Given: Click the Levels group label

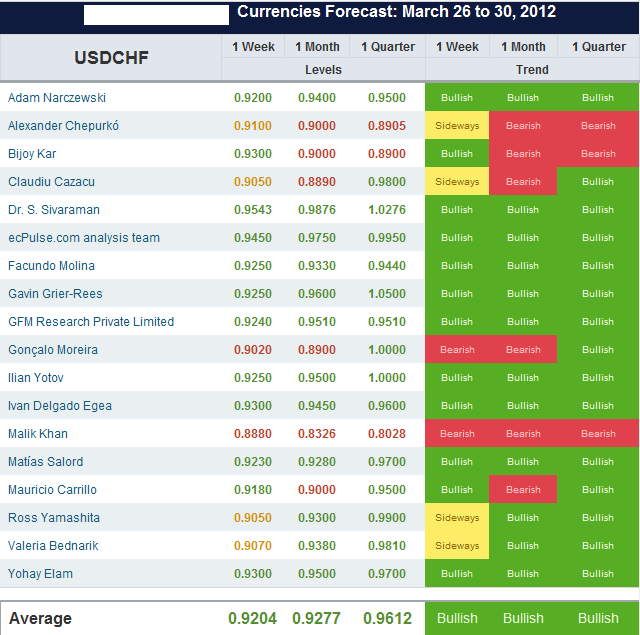Looking at the screenshot, I should pos(323,70).
